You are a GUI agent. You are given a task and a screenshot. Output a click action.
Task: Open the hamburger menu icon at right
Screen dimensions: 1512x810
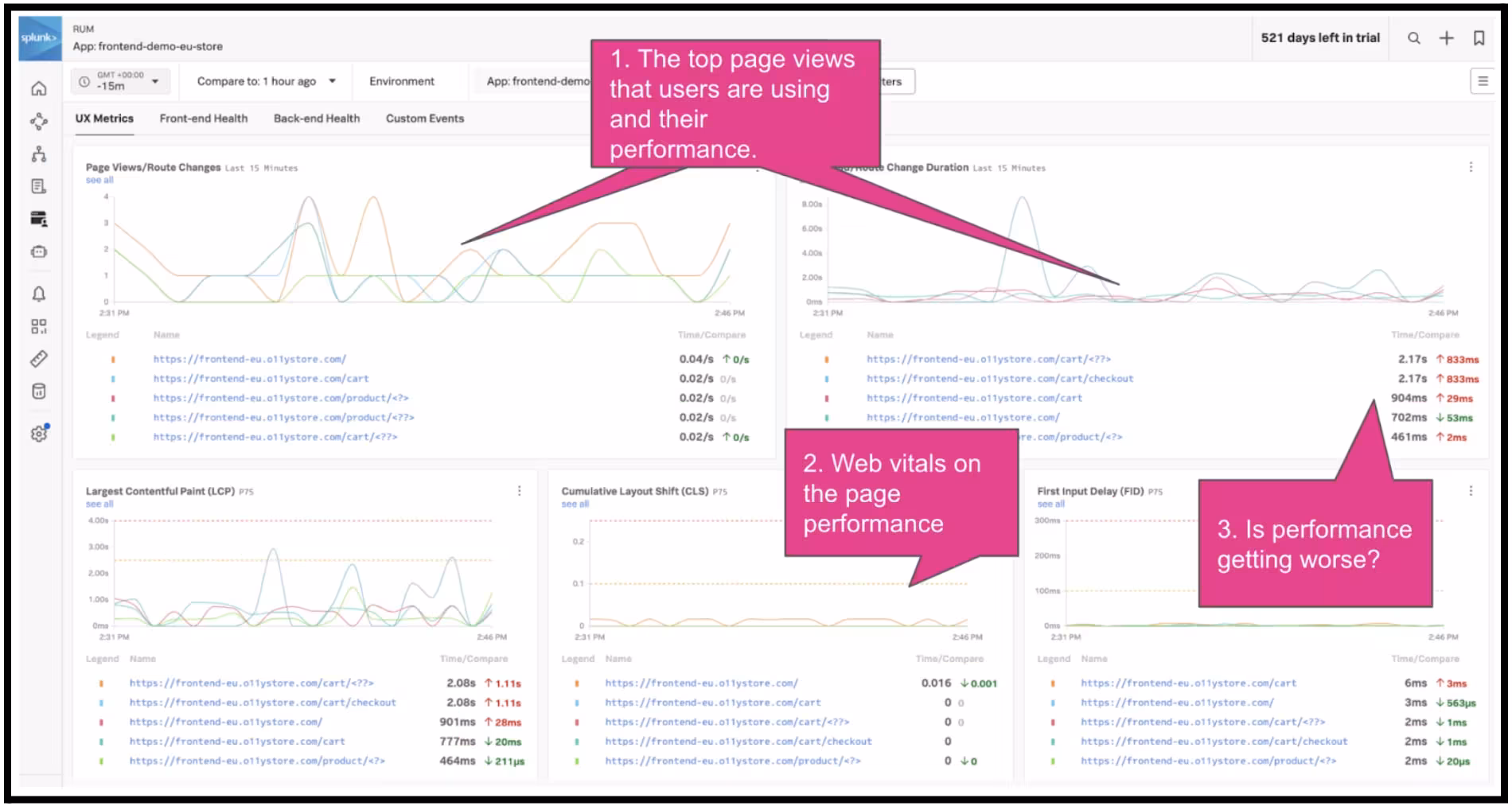[1483, 81]
